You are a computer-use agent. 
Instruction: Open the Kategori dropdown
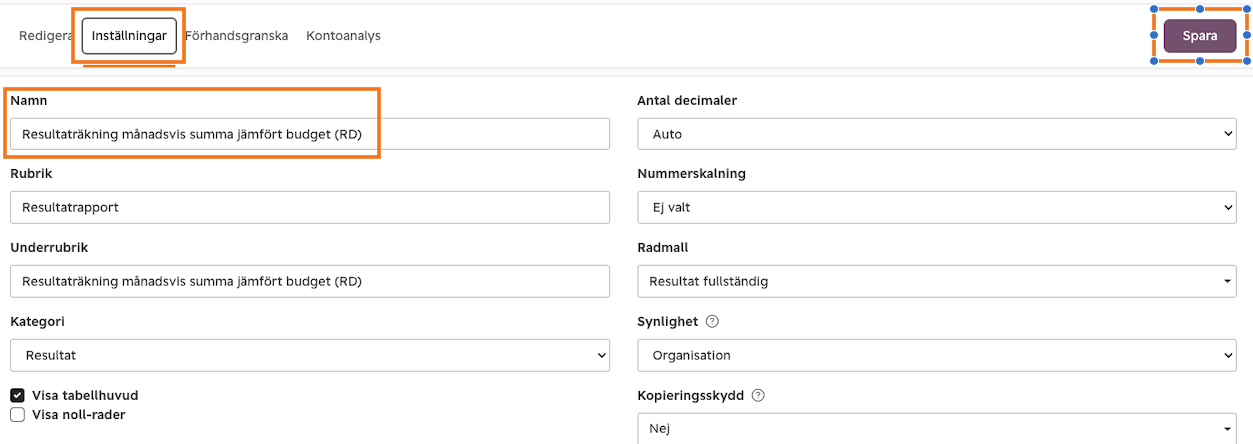click(x=310, y=355)
